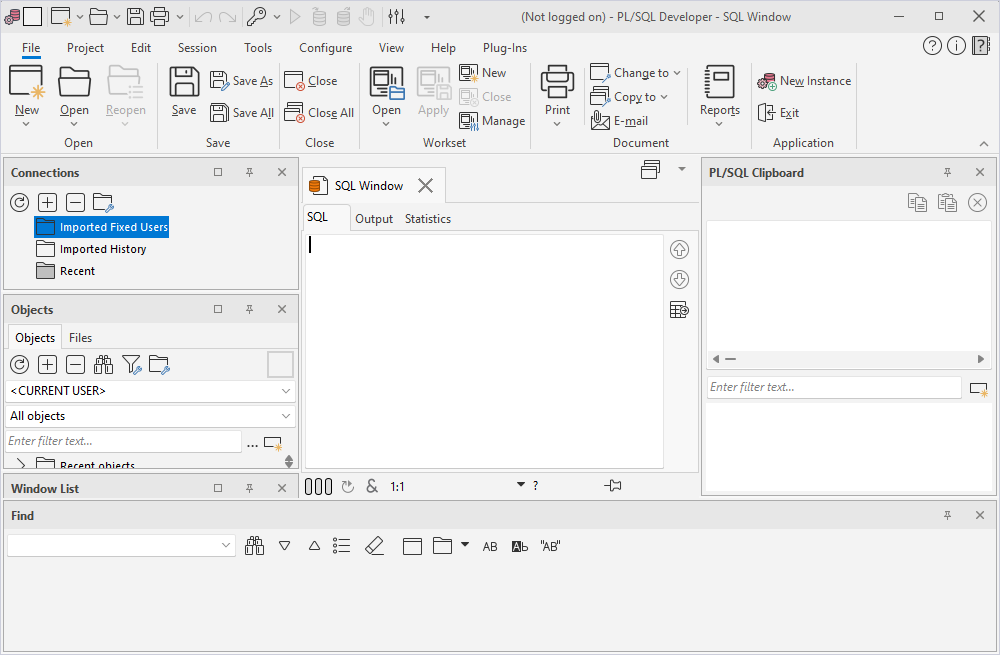This screenshot has width=1000, height=655.
Task: Select the Imported History folder
Action: click(x=91, y=249)
